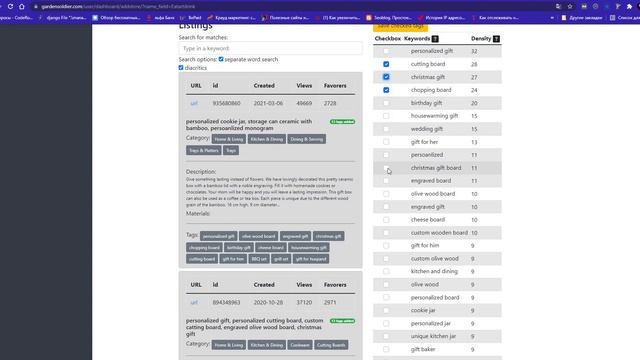Click the density value 32 for personalized gift
Viewport: 640px width, 360px height.
pyautogui.click(x=474, y=51)
